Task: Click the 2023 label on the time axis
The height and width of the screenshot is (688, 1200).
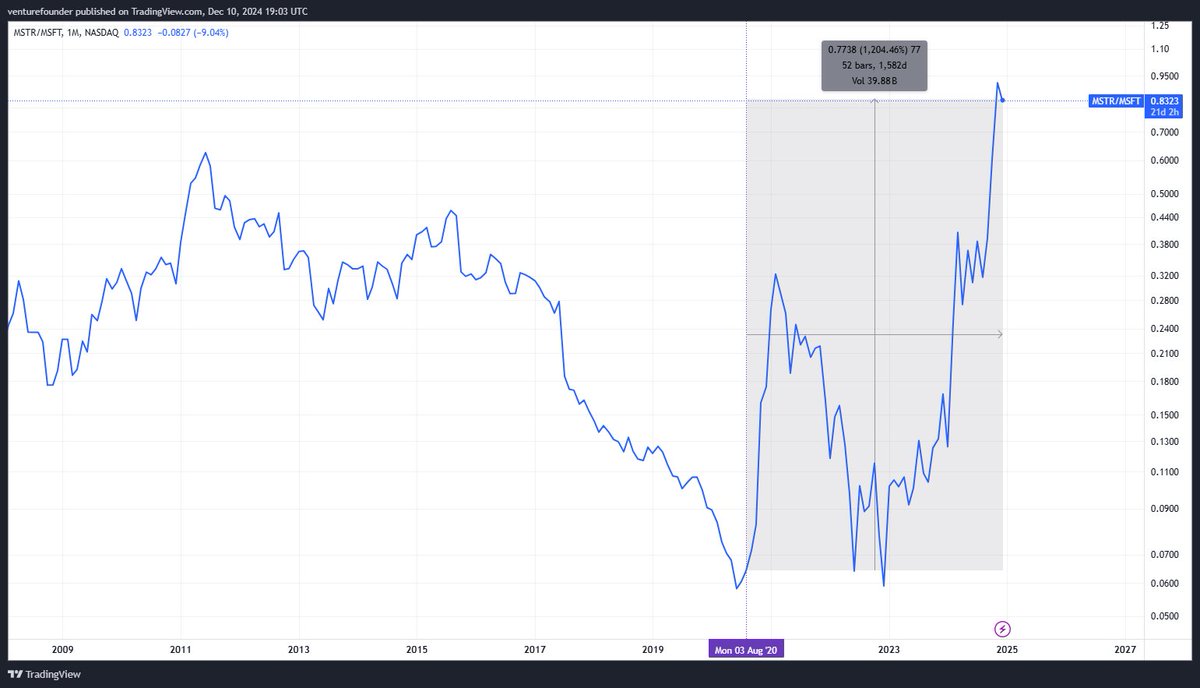Action: click(888, 649)
